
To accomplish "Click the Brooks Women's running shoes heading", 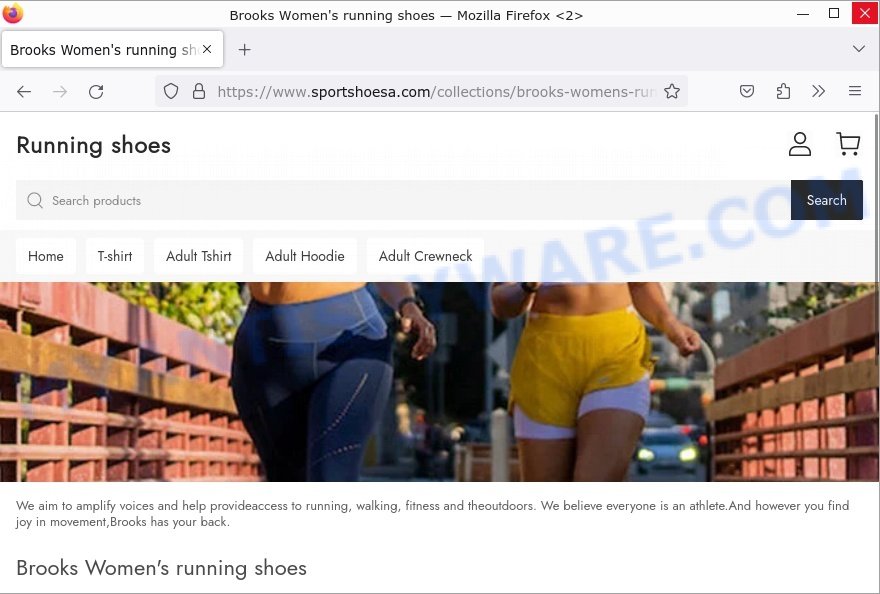I will tap(162, 568).
